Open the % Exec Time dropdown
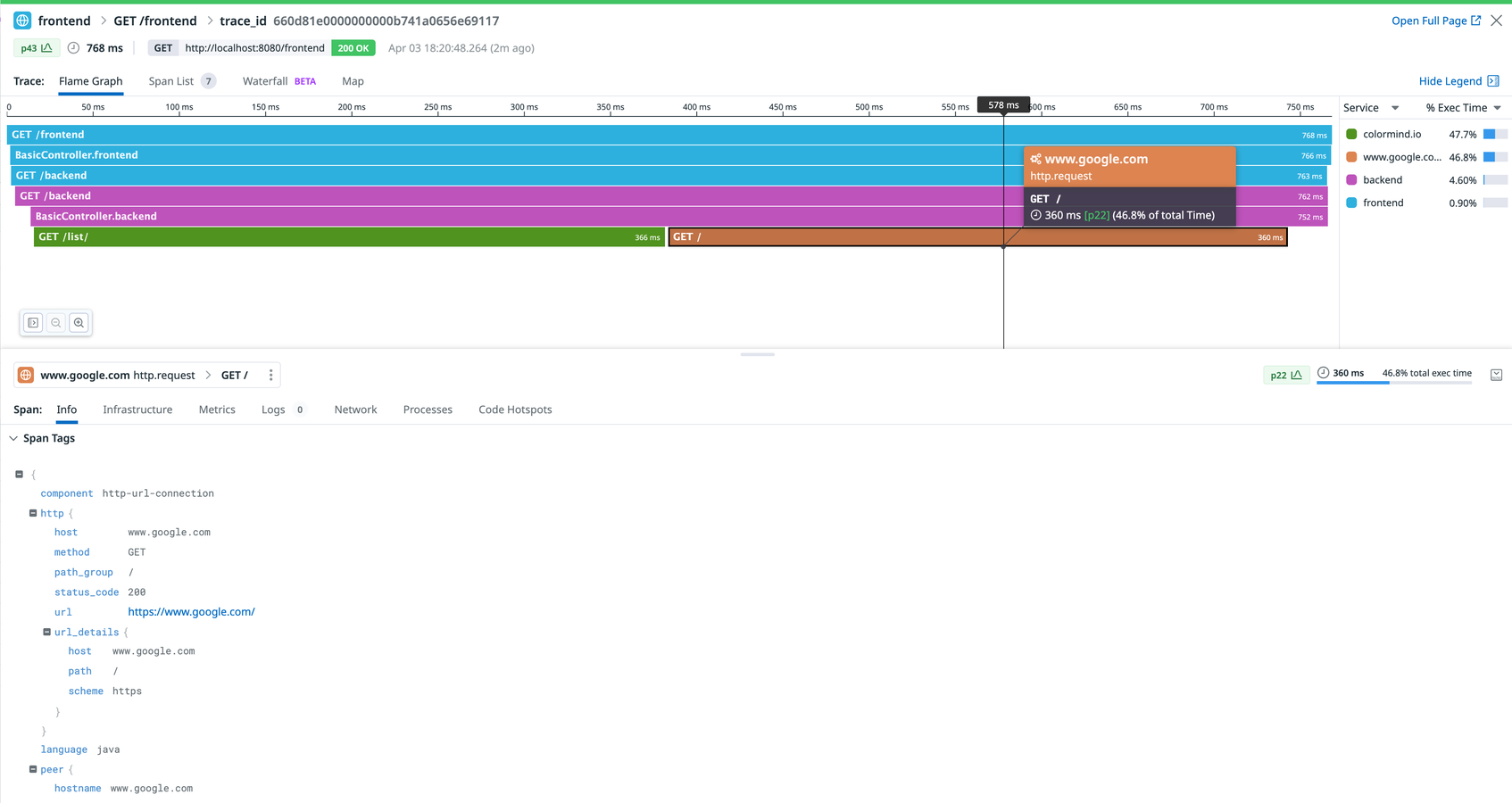The image size is (1512, 803). click(x=1497, y=108)
